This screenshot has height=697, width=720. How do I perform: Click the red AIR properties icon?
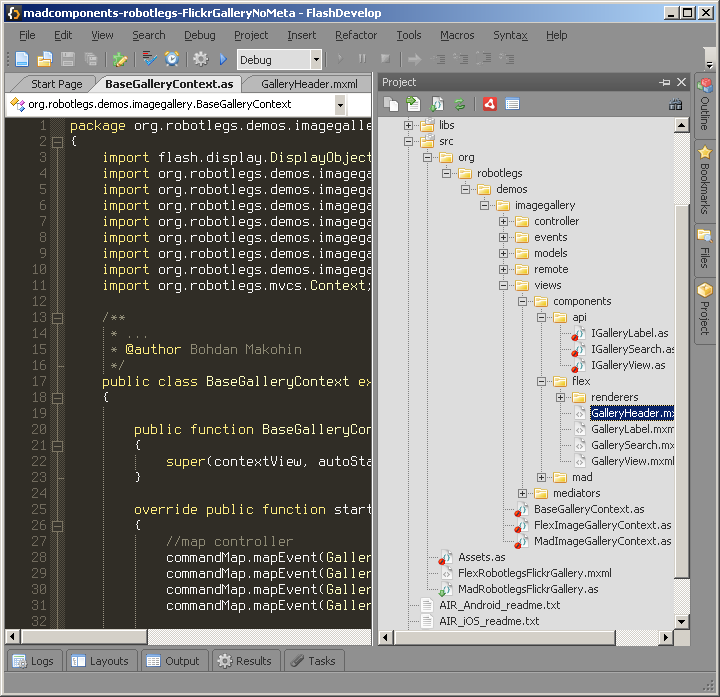coord(490,103)
